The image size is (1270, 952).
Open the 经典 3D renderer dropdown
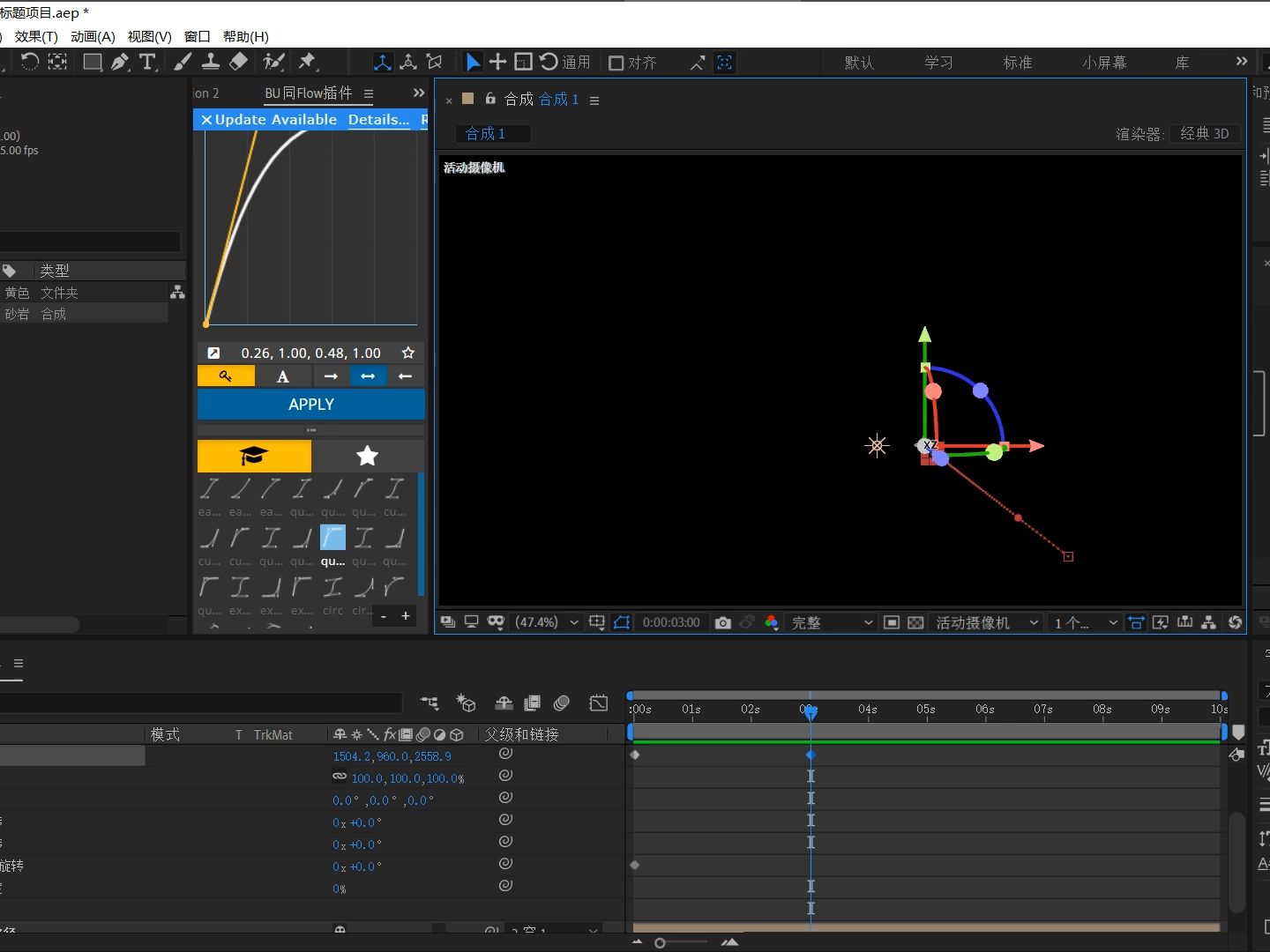pos(1205,133)
